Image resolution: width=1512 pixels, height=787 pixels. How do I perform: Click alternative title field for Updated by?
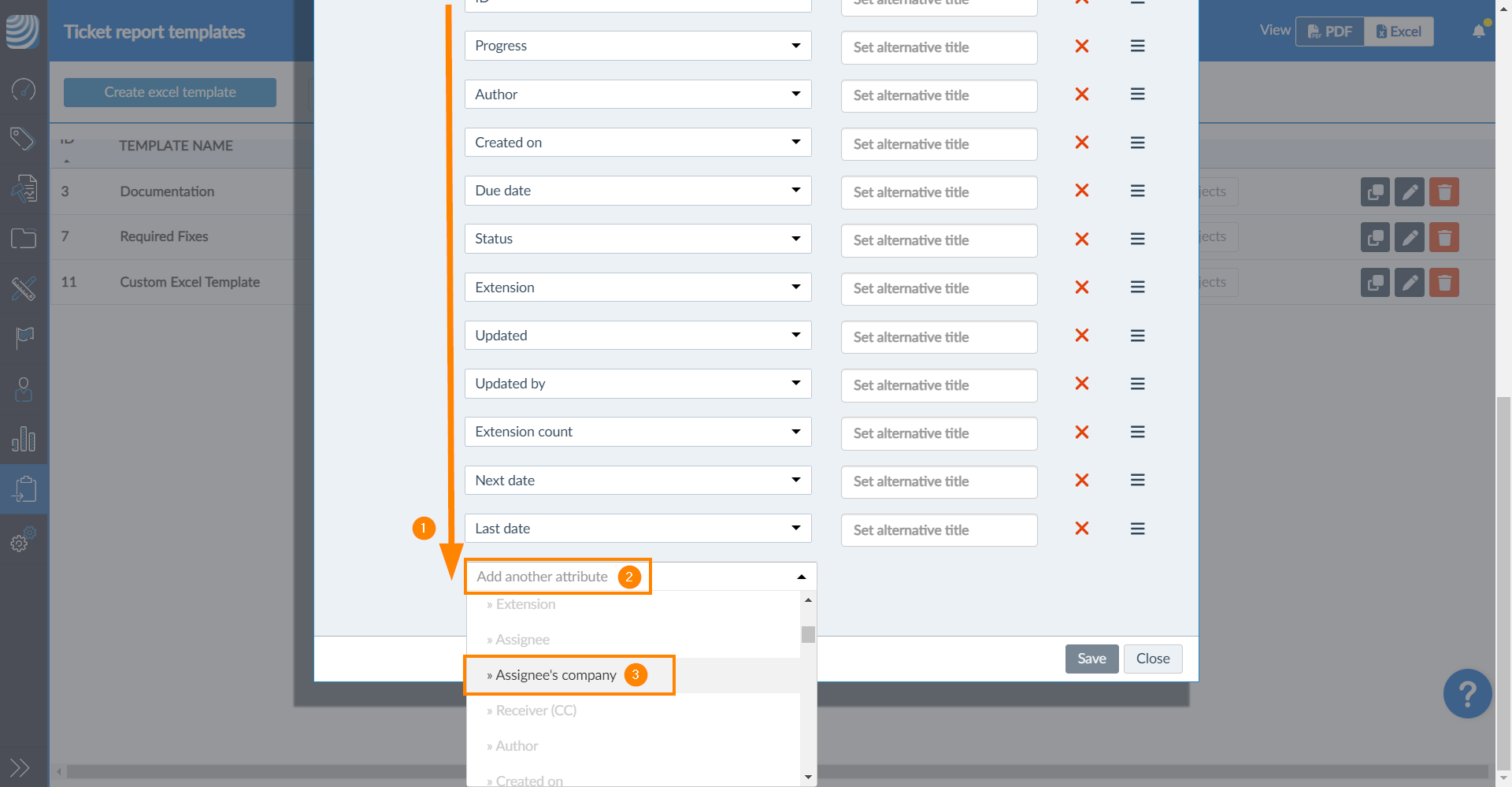click(939, 385)
